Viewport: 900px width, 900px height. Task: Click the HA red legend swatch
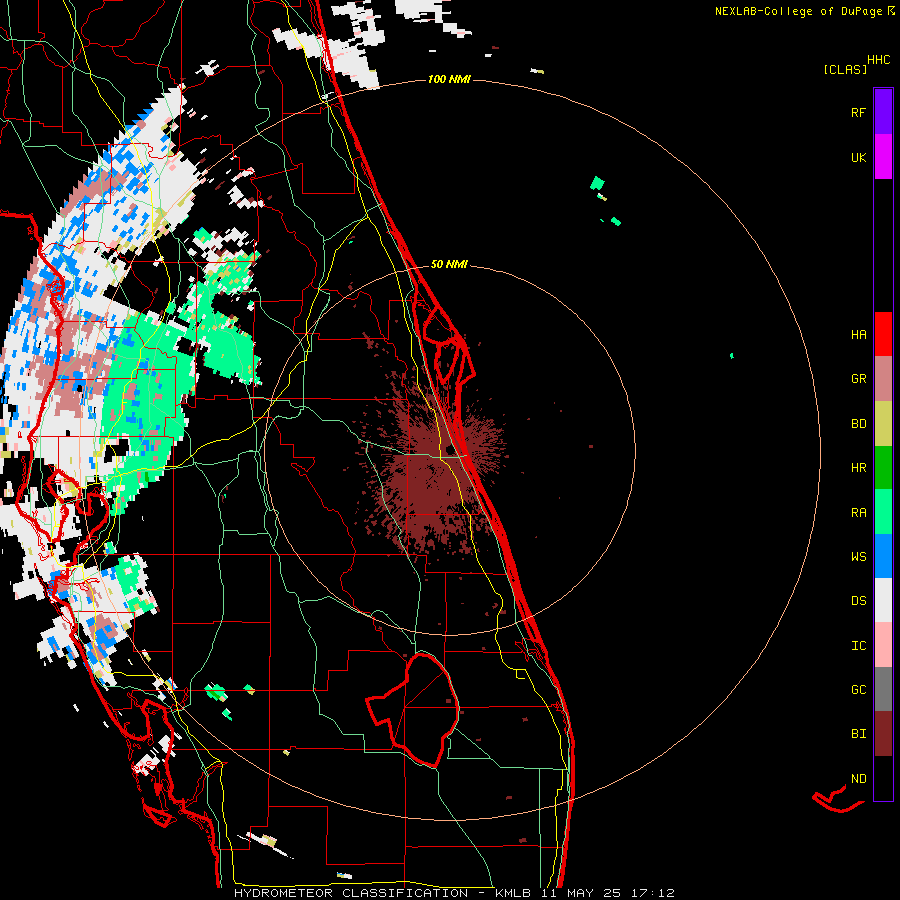(883, 334)
